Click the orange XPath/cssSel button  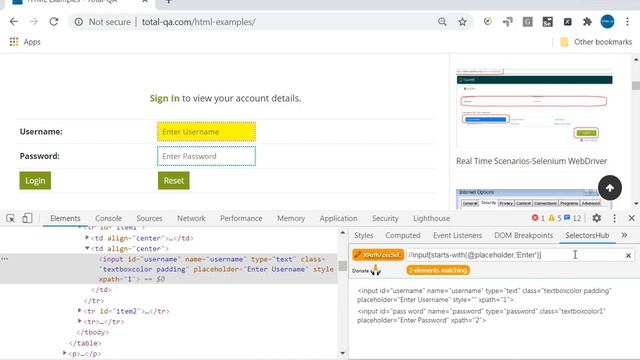[378, 255]
